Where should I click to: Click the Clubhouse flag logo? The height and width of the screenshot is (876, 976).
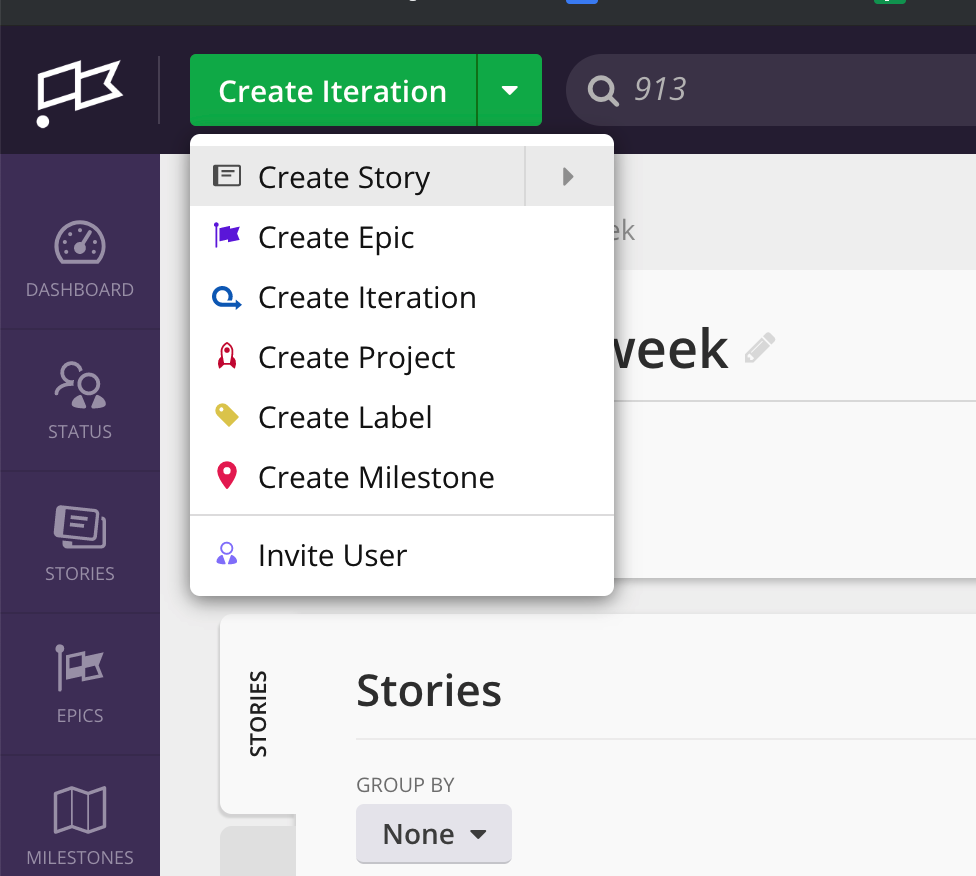80,93
